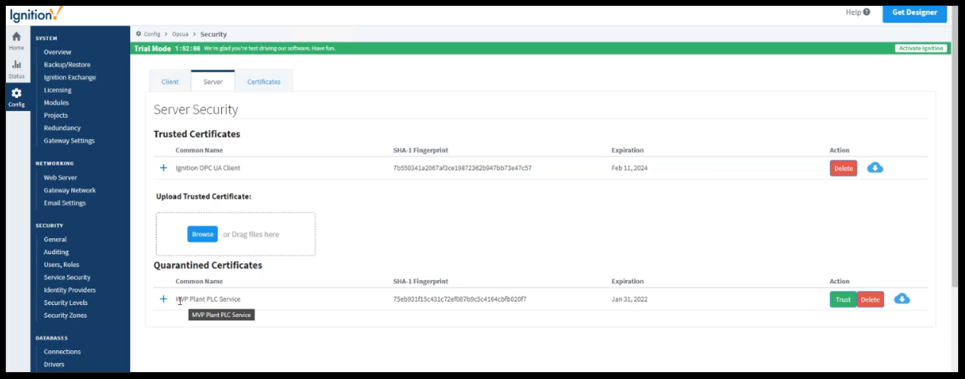
Task: Click the drag files drop zone
Action: click(236, 234)
